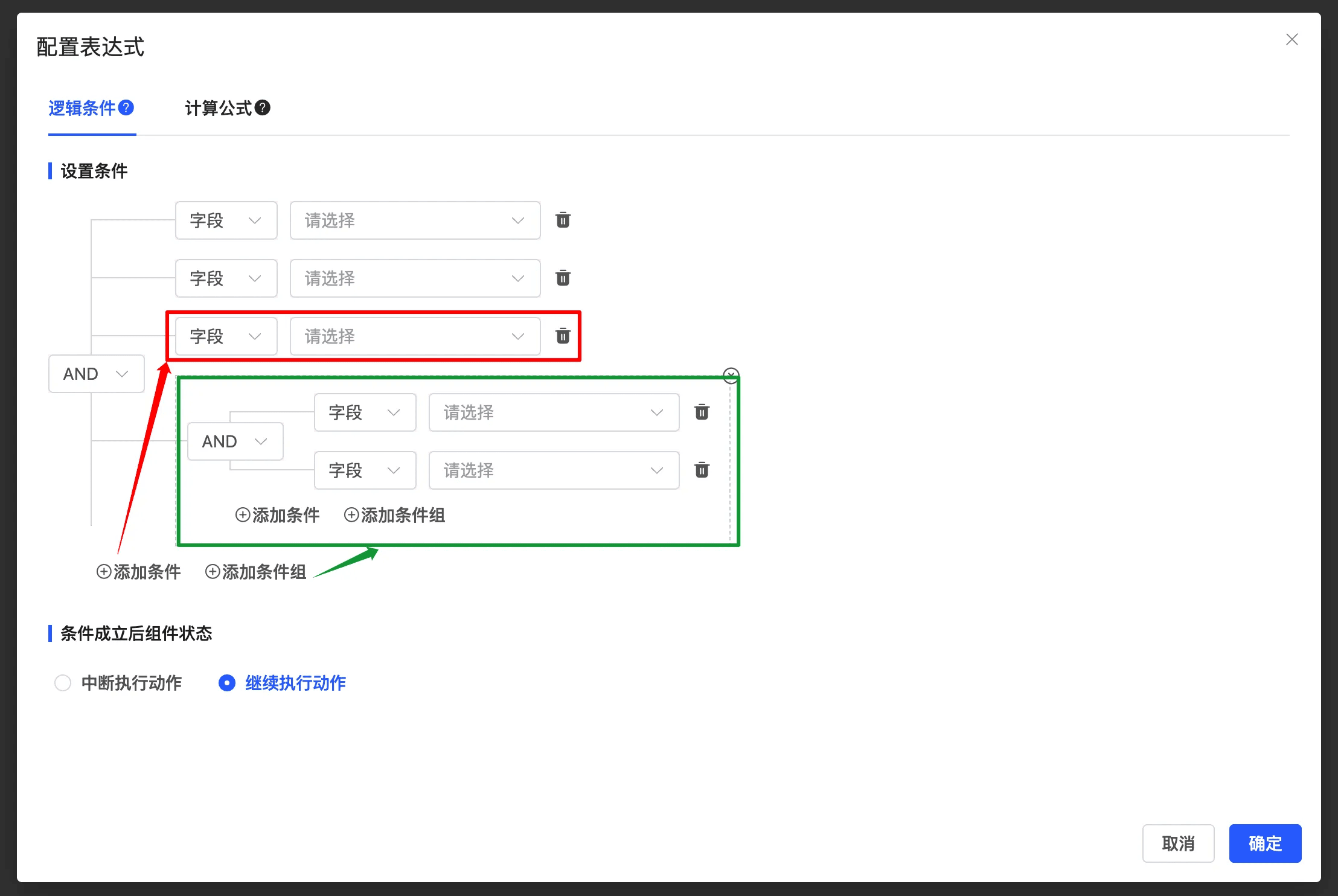1338x896 pixels.
Task: Click help icon next to 计算公式 tab
Action: (263, 107)
